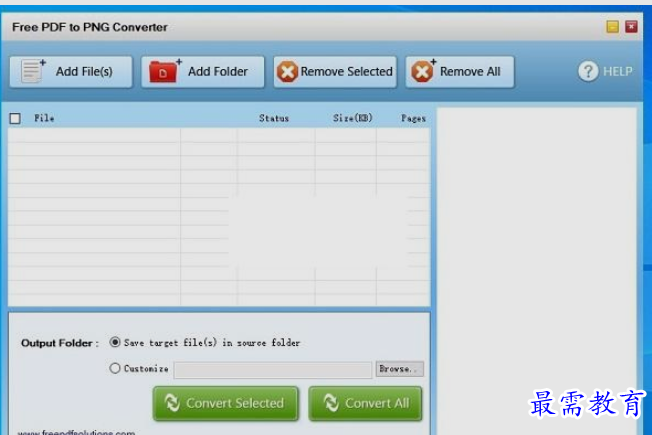Click the HELP text label
The width and height of the screenshot is (652, 435).
(x=618, y=72)
